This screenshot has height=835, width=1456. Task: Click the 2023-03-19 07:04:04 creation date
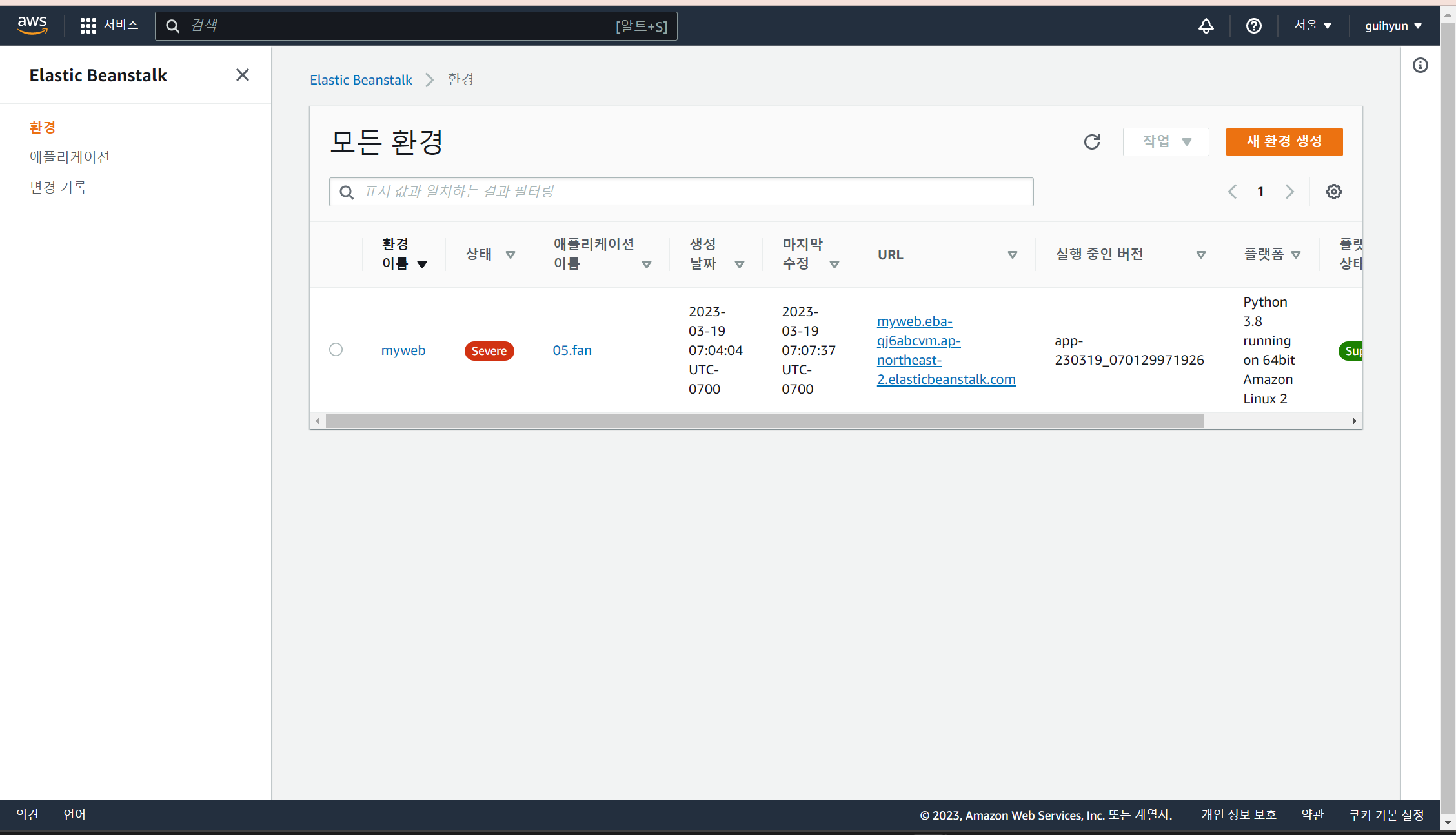[x=715, y=350]
